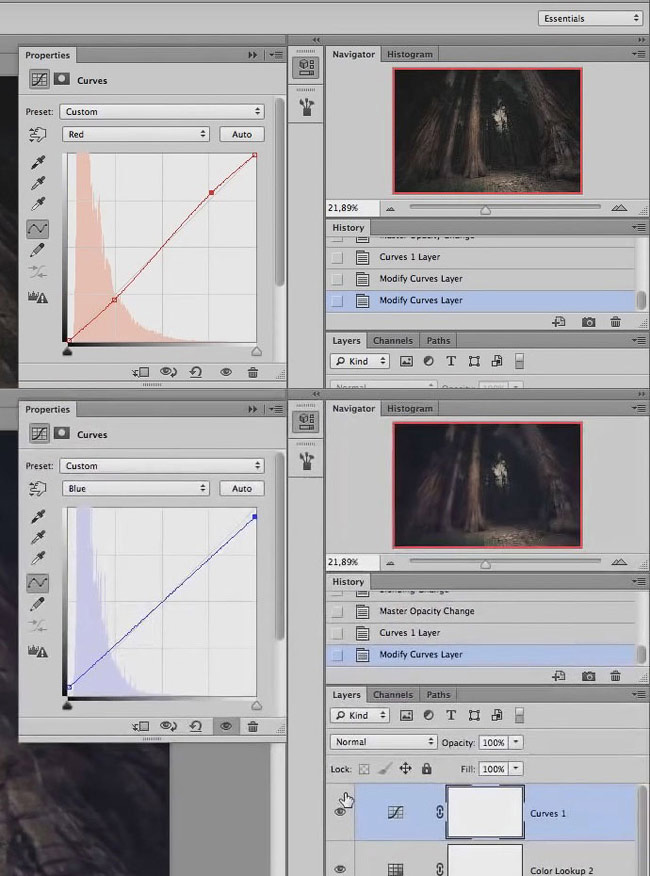Image resolution: width=650 pixels, height=876 pixels.
Task: Tick history brush box beside Master Opacity Change
Action: [x=336, y=611]
